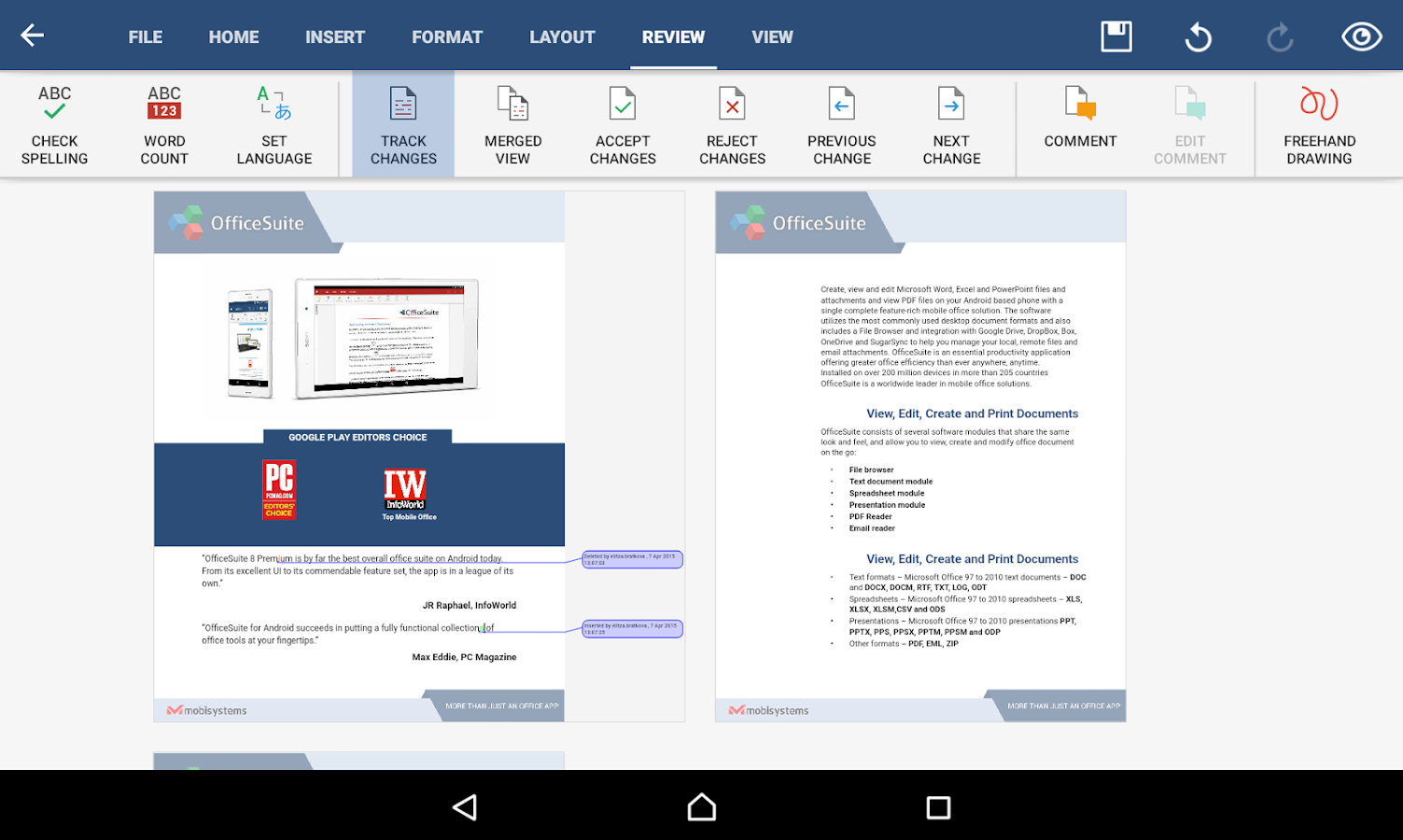Place cursor in 'Max Eddie, PC Magazine' line
This screenshot has height=840, width=1403.
click(464, 657)
